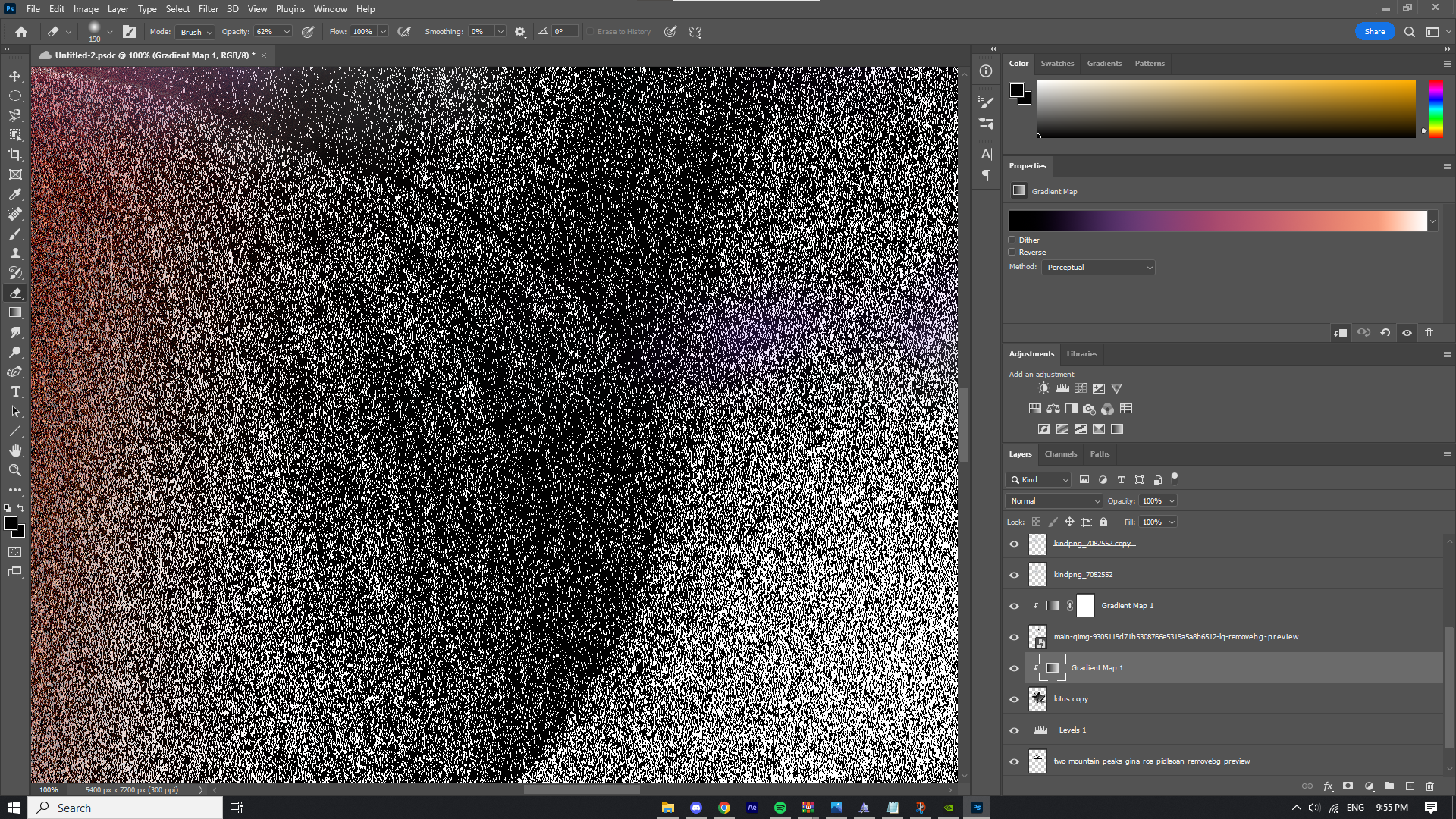1456x819 pixels.
Task: Enable the Dither checkbox
Action: tap(1012, 240)
